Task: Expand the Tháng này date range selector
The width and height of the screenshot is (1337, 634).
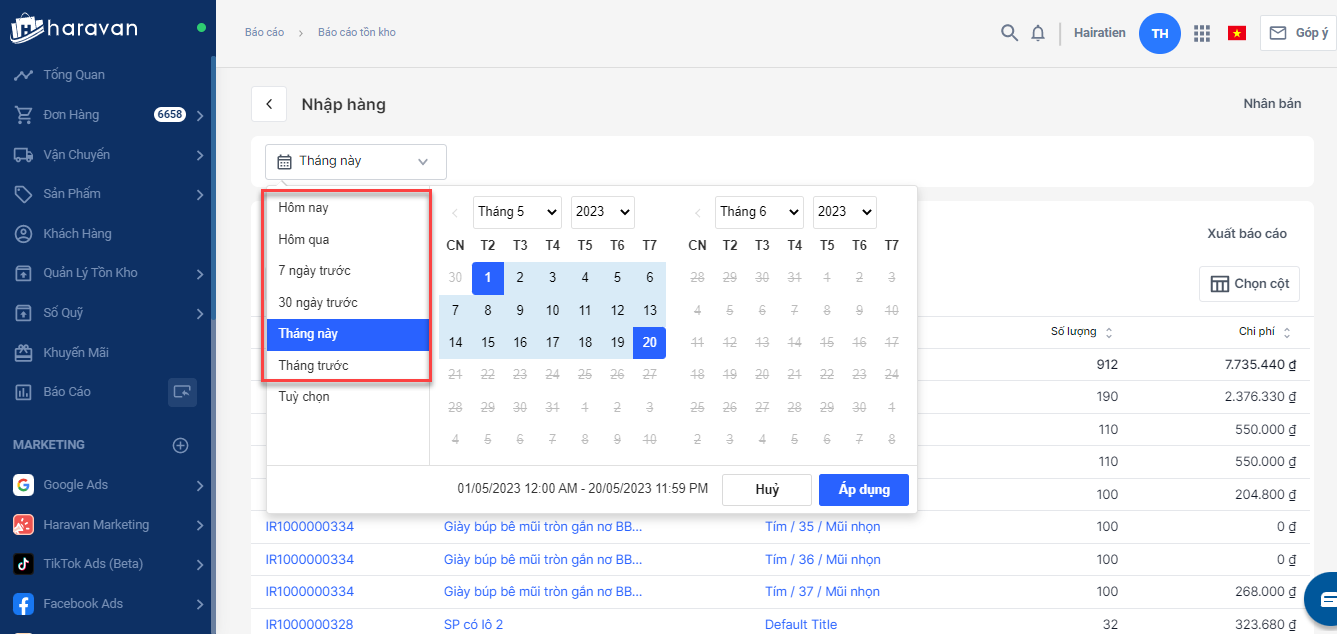Action: (x=355, y=161)
